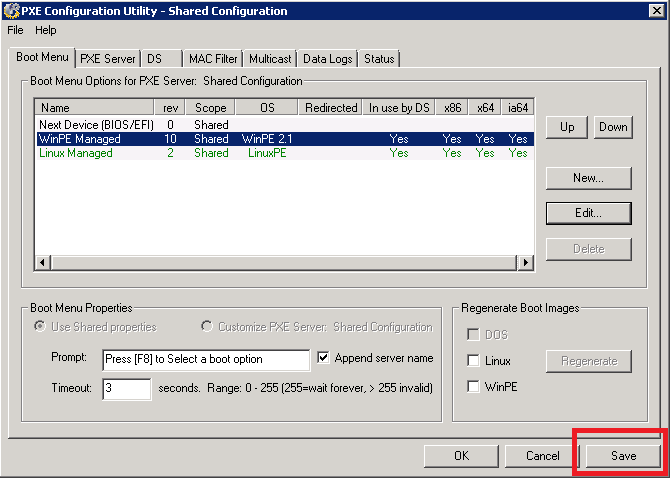Image resolution: width=670 pixels, height=478 pixels.
Task: Open the Help menu
Action: [46, 30]
